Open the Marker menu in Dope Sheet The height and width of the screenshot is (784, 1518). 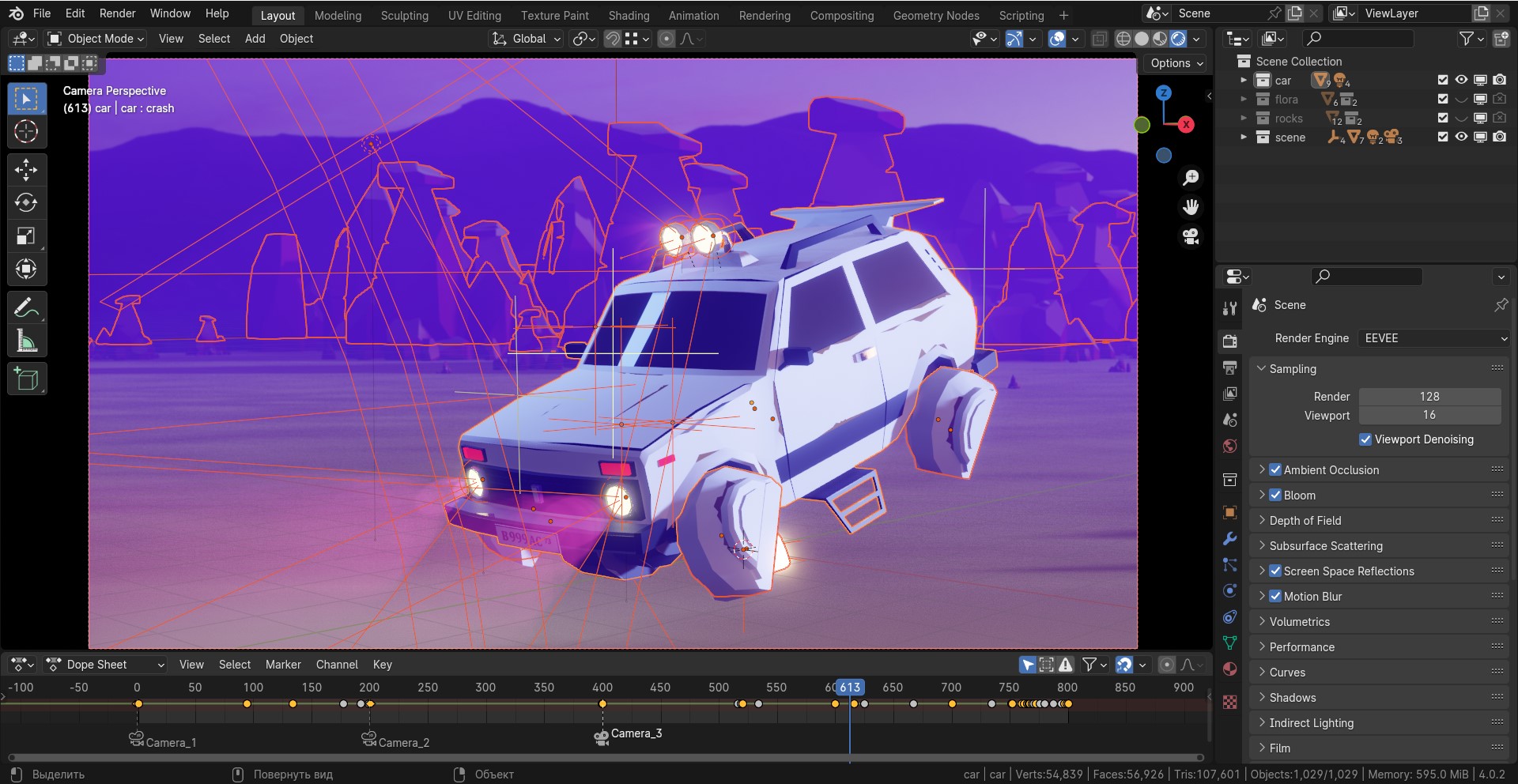point(283,665)
